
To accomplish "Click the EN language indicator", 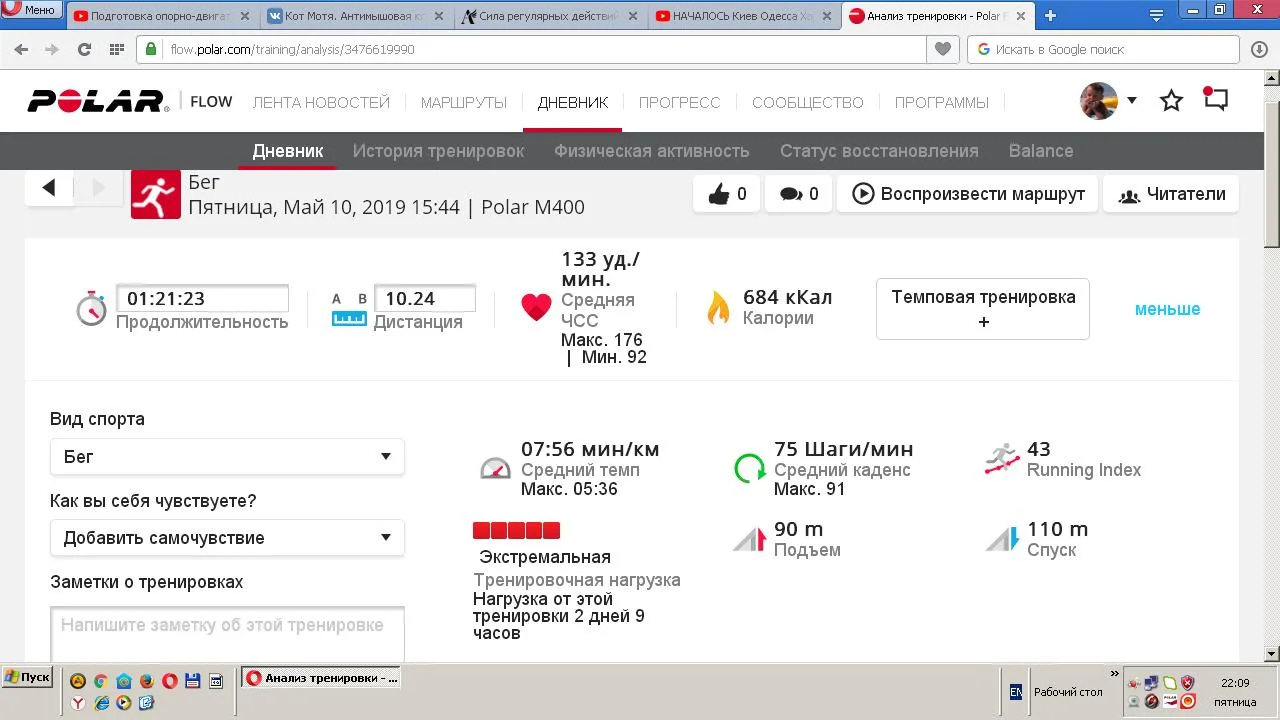I will pos(1016,692).
